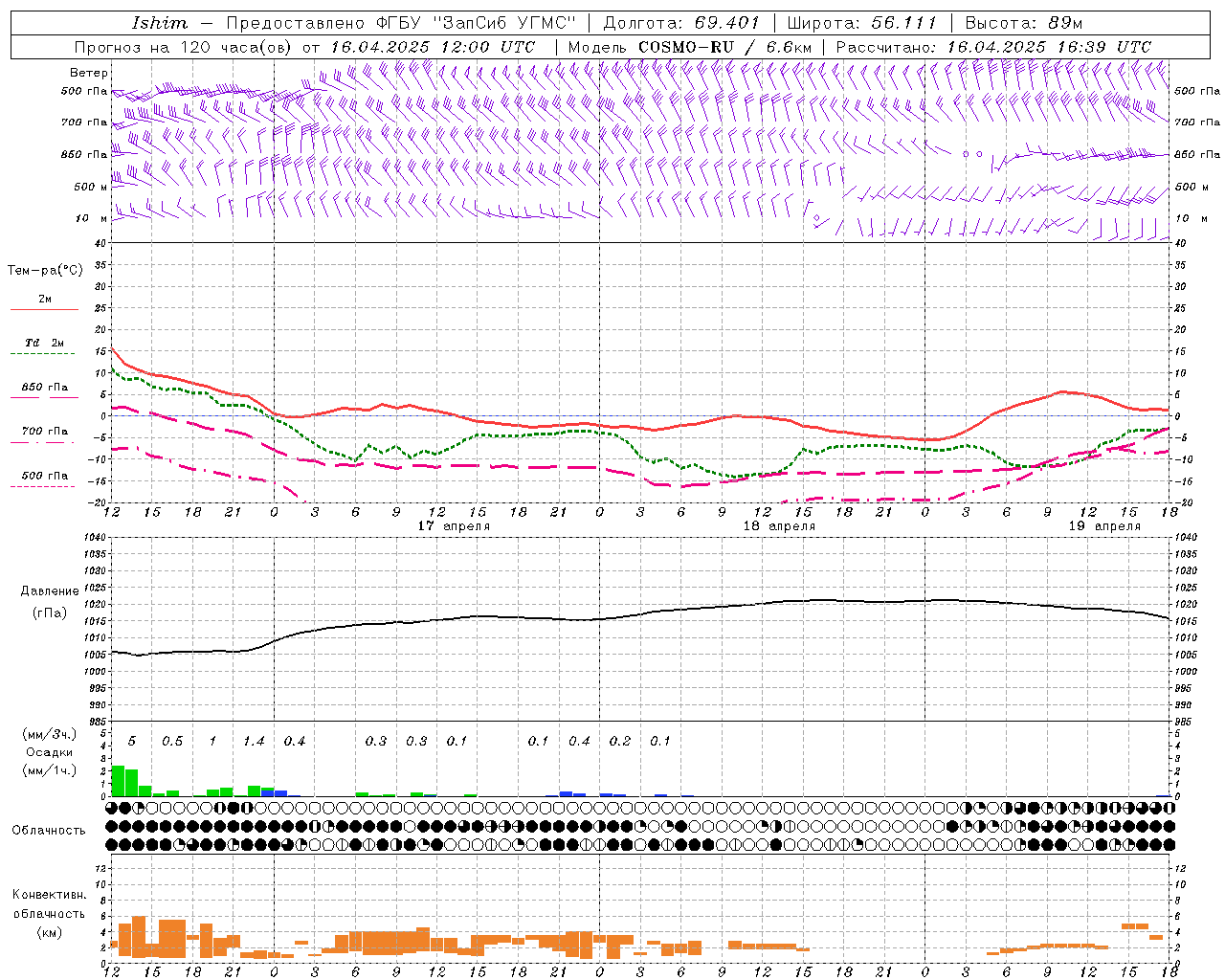Select the 18 апреля date label
The height and width of the screenshot is (980, 1225).
pos(778,526)
